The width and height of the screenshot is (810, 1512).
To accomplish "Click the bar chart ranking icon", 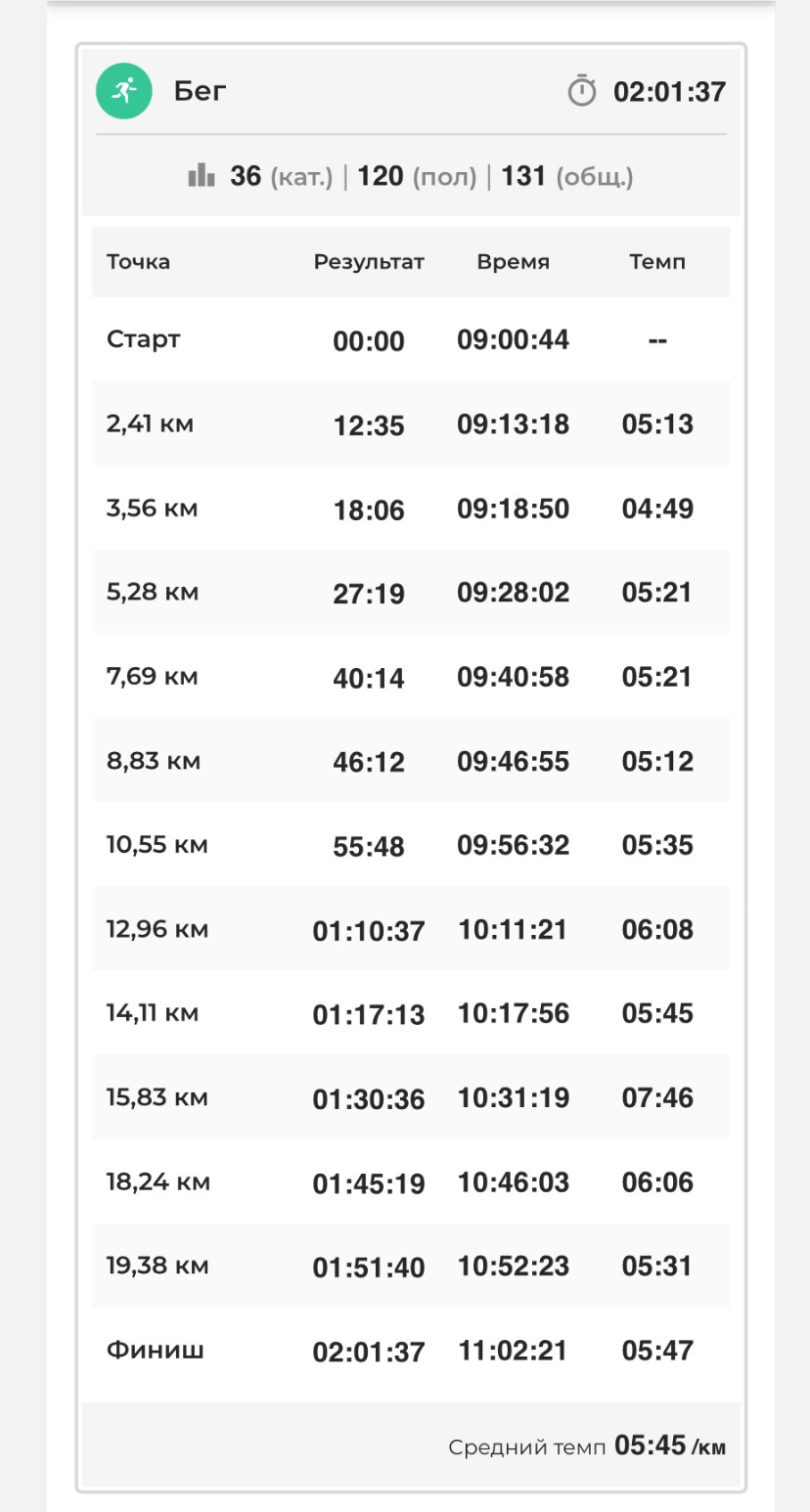I will pyautogui.click(x=202, y=176).
